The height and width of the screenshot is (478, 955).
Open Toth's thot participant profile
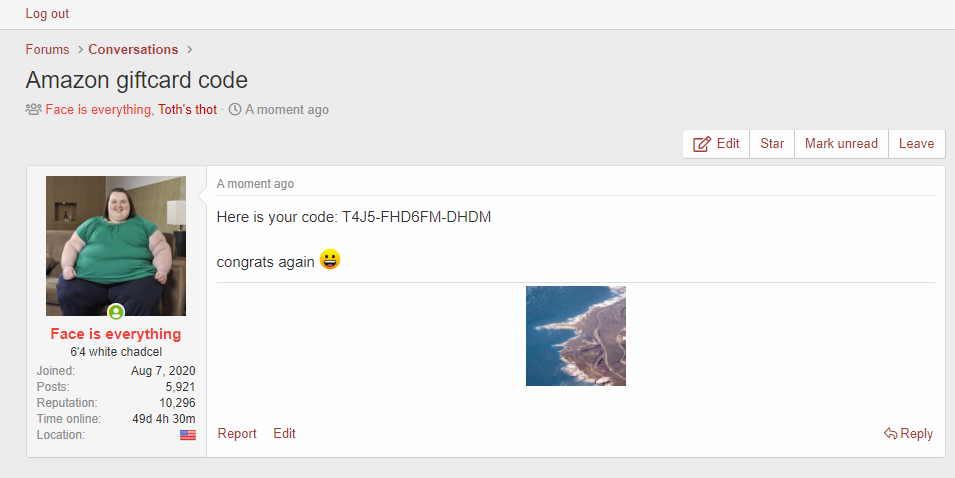188,110
